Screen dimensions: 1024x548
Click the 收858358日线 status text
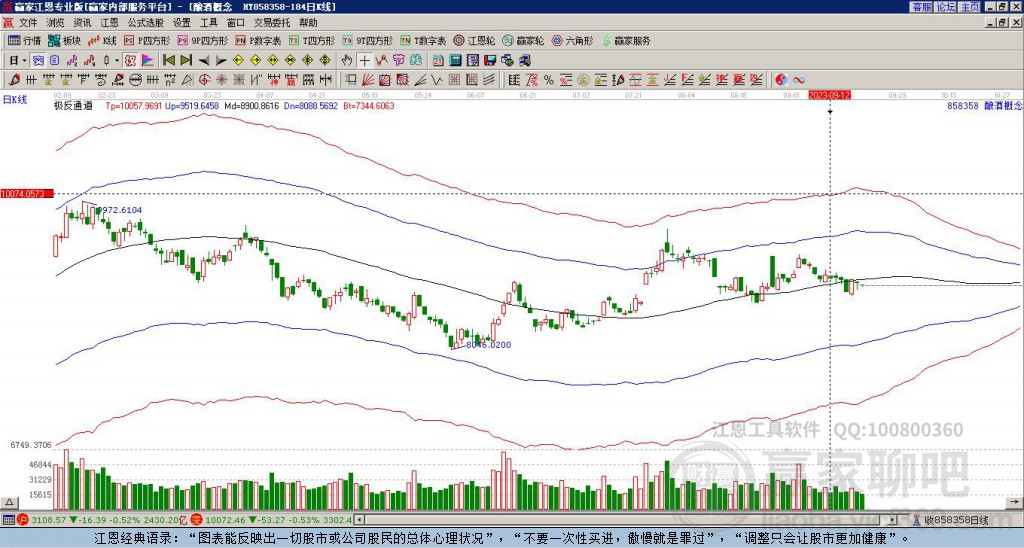pos(957,520)
